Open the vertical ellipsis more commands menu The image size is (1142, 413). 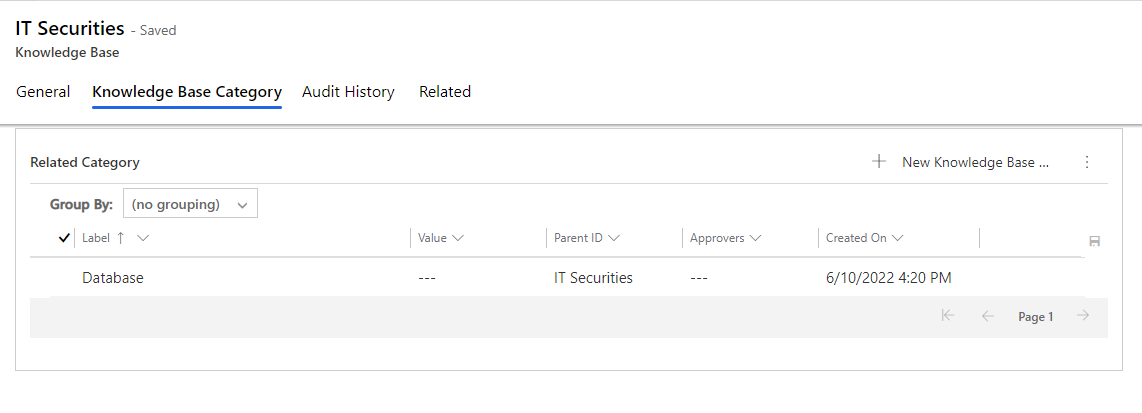pyautogui.click(x=1087, y=162)
